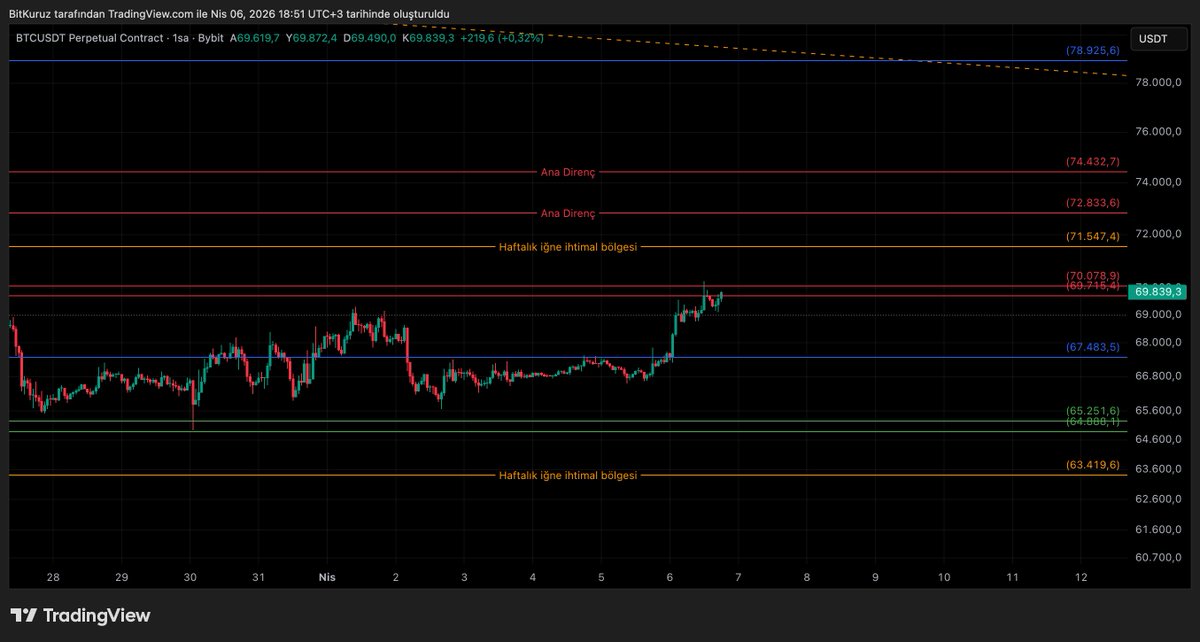The width and height of the screenshot is (1200, 642).
Task: Click the date label 11 on time axis
Action: click(1012, 578)
